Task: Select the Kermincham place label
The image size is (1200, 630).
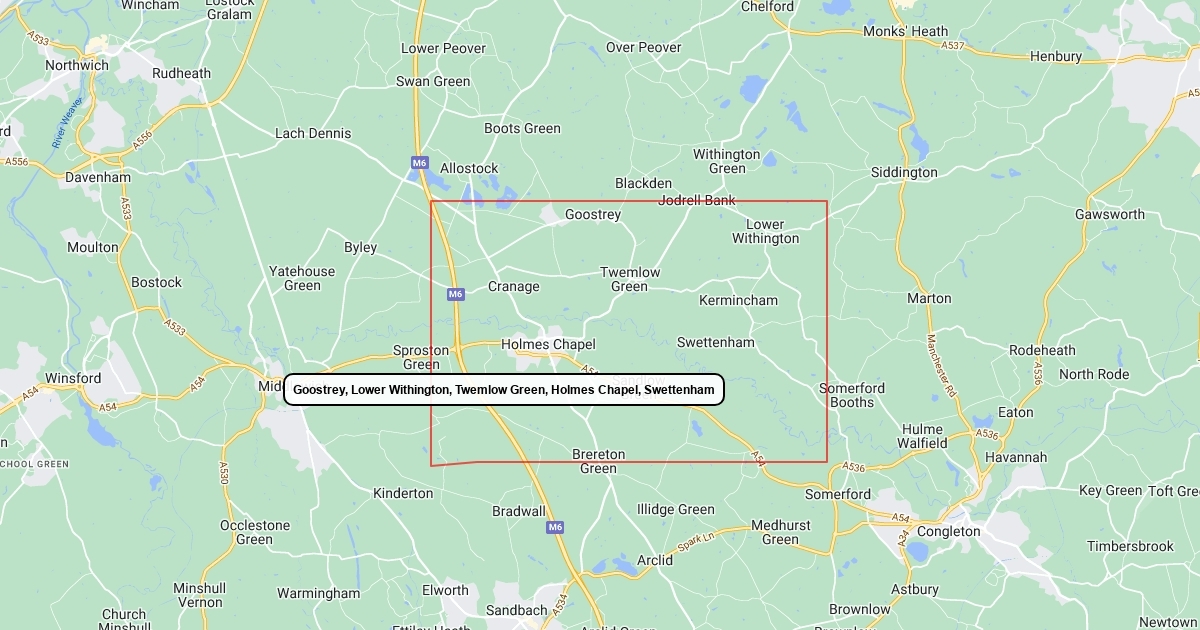Action: pos(738,300)
